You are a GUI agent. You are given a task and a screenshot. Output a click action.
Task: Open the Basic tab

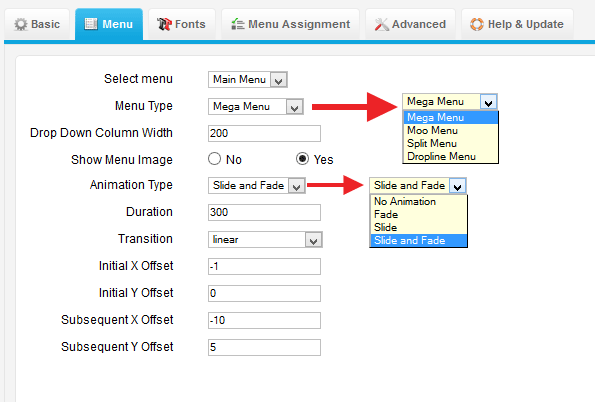37,24
